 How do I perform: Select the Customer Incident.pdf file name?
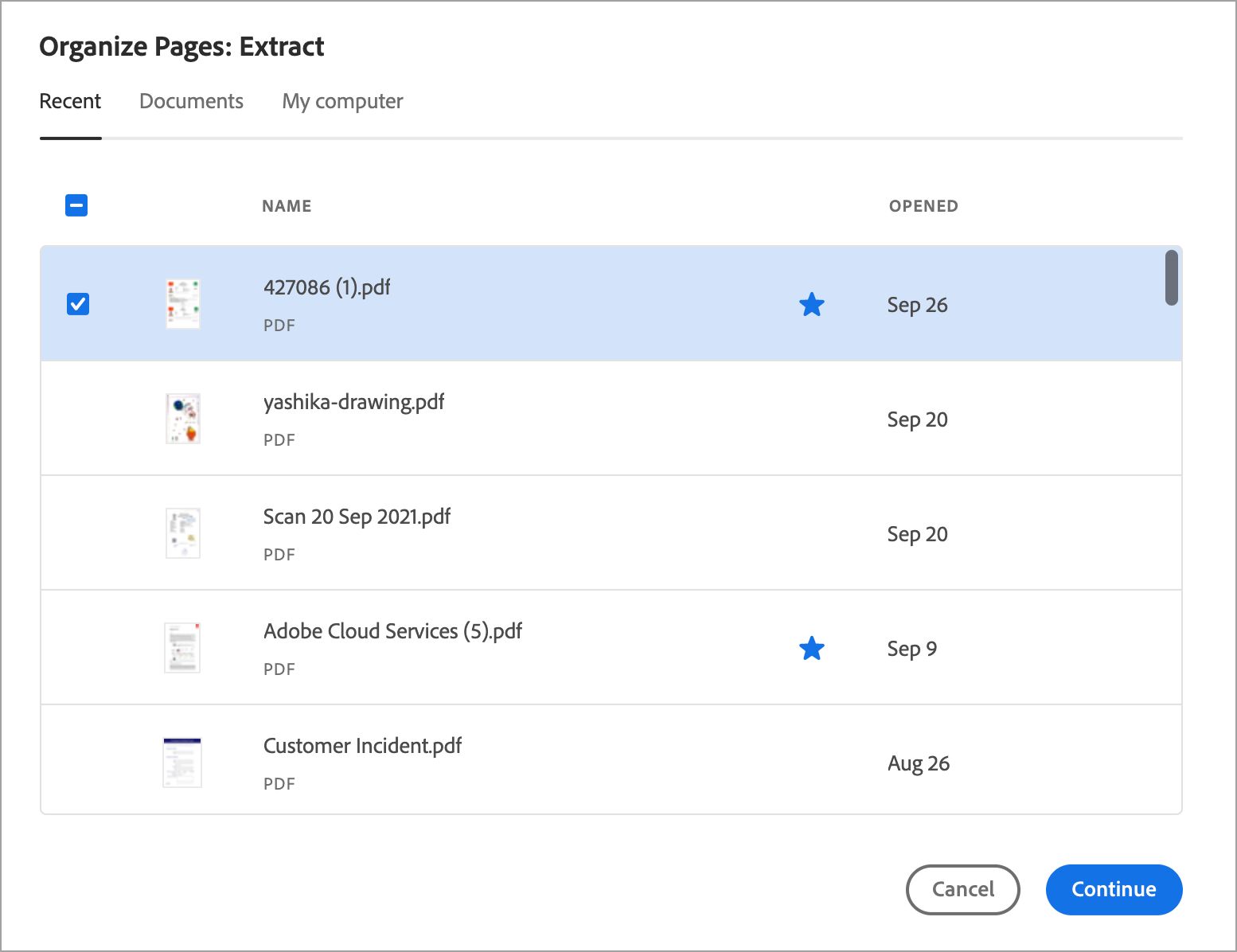pos(362,746)
